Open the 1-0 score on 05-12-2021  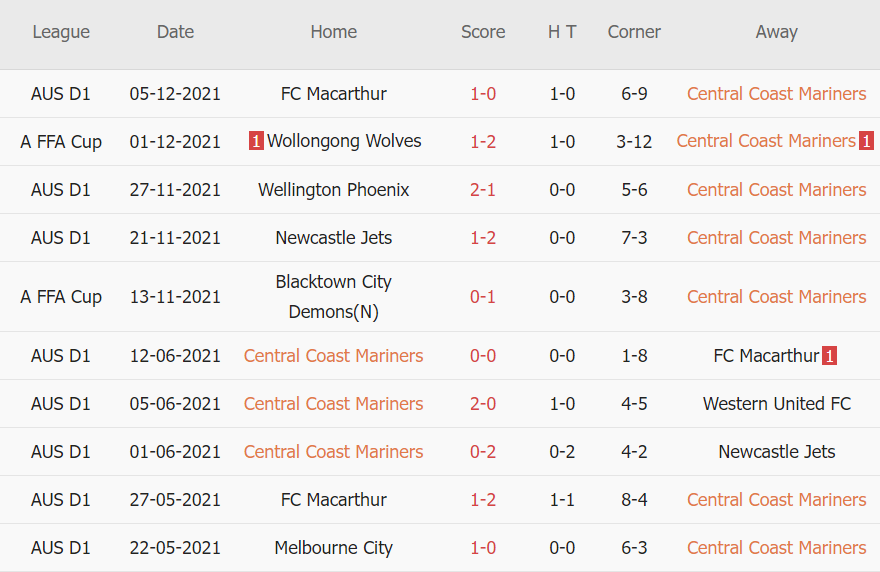click(x=483, y=94)
